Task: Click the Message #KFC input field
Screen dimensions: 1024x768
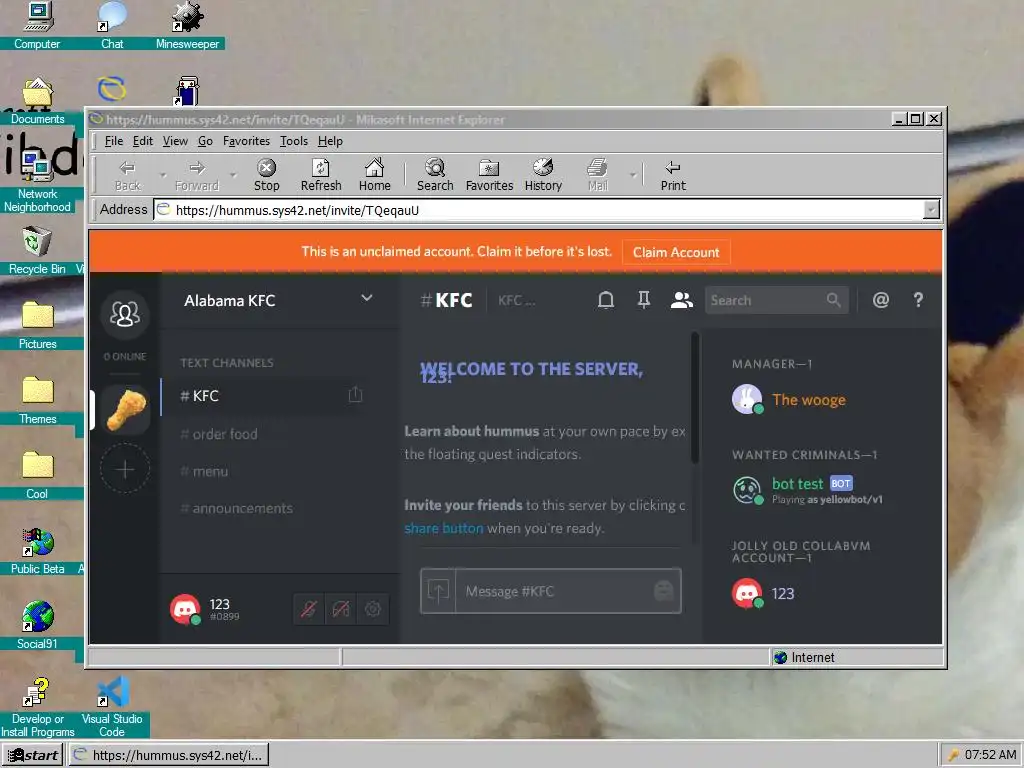Action: pyautogui.click(x=552, y=591)
